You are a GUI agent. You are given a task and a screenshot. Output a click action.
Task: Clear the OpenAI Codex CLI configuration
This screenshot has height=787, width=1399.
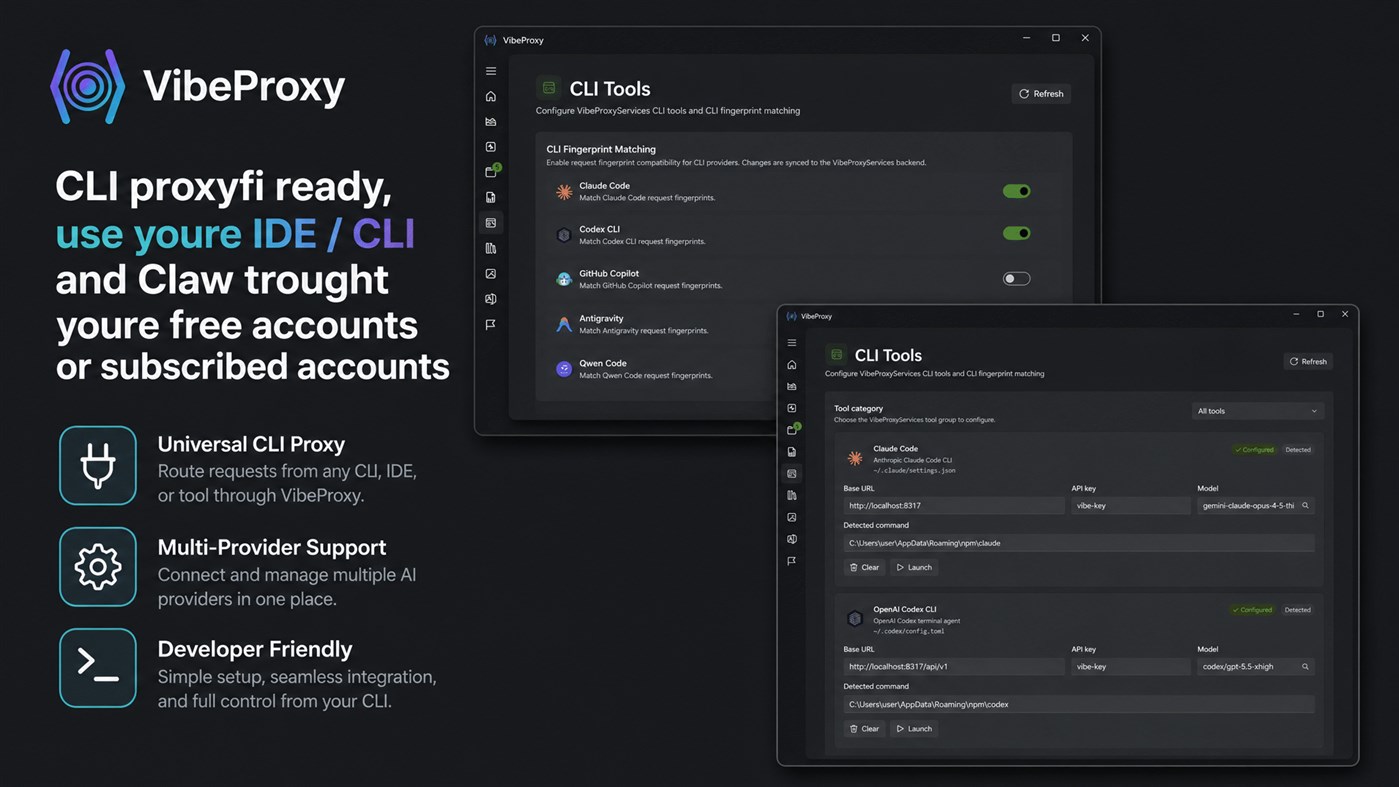pos(864,729)
